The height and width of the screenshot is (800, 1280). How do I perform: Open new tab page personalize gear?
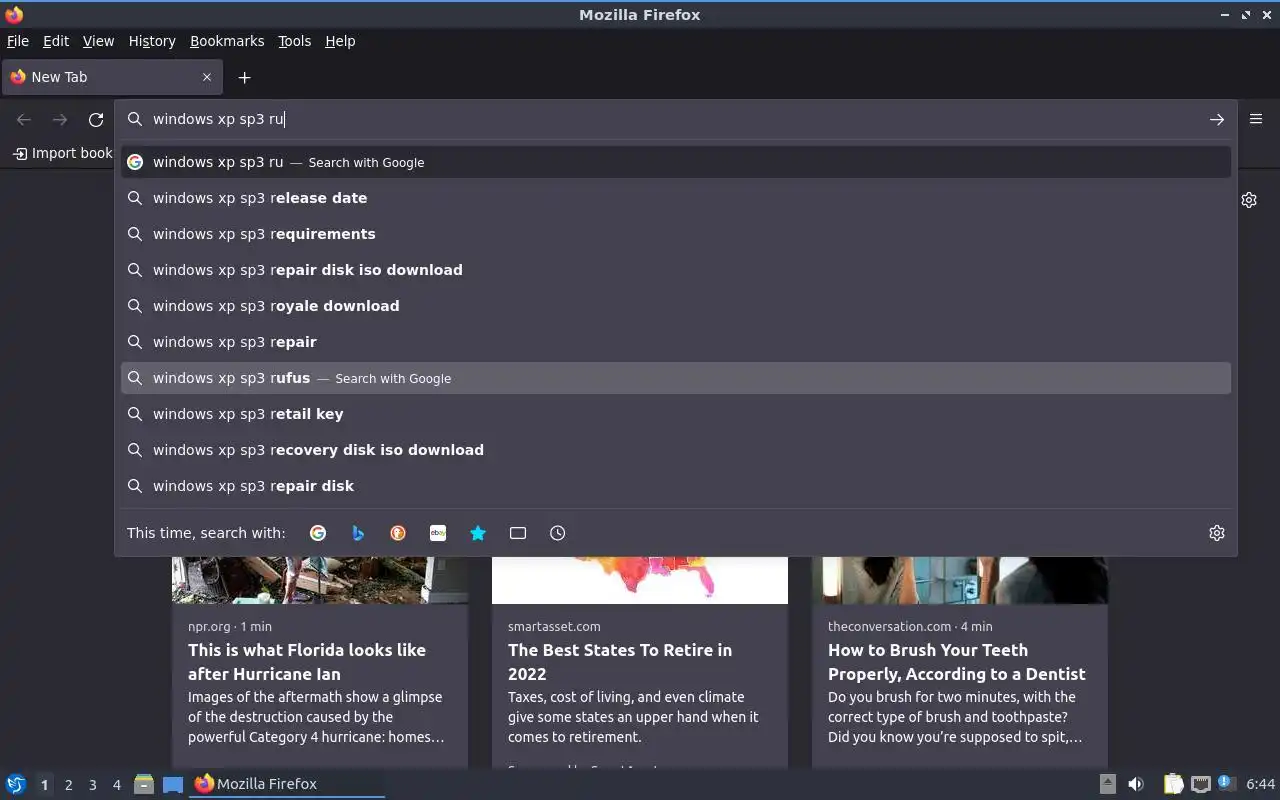(x=1249, y=200)
